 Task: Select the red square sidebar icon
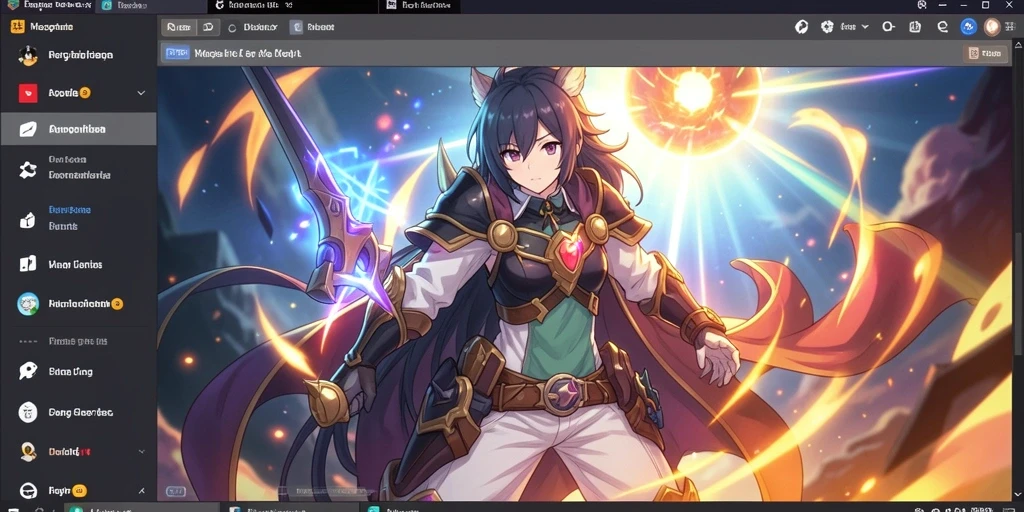click(27, 93)
